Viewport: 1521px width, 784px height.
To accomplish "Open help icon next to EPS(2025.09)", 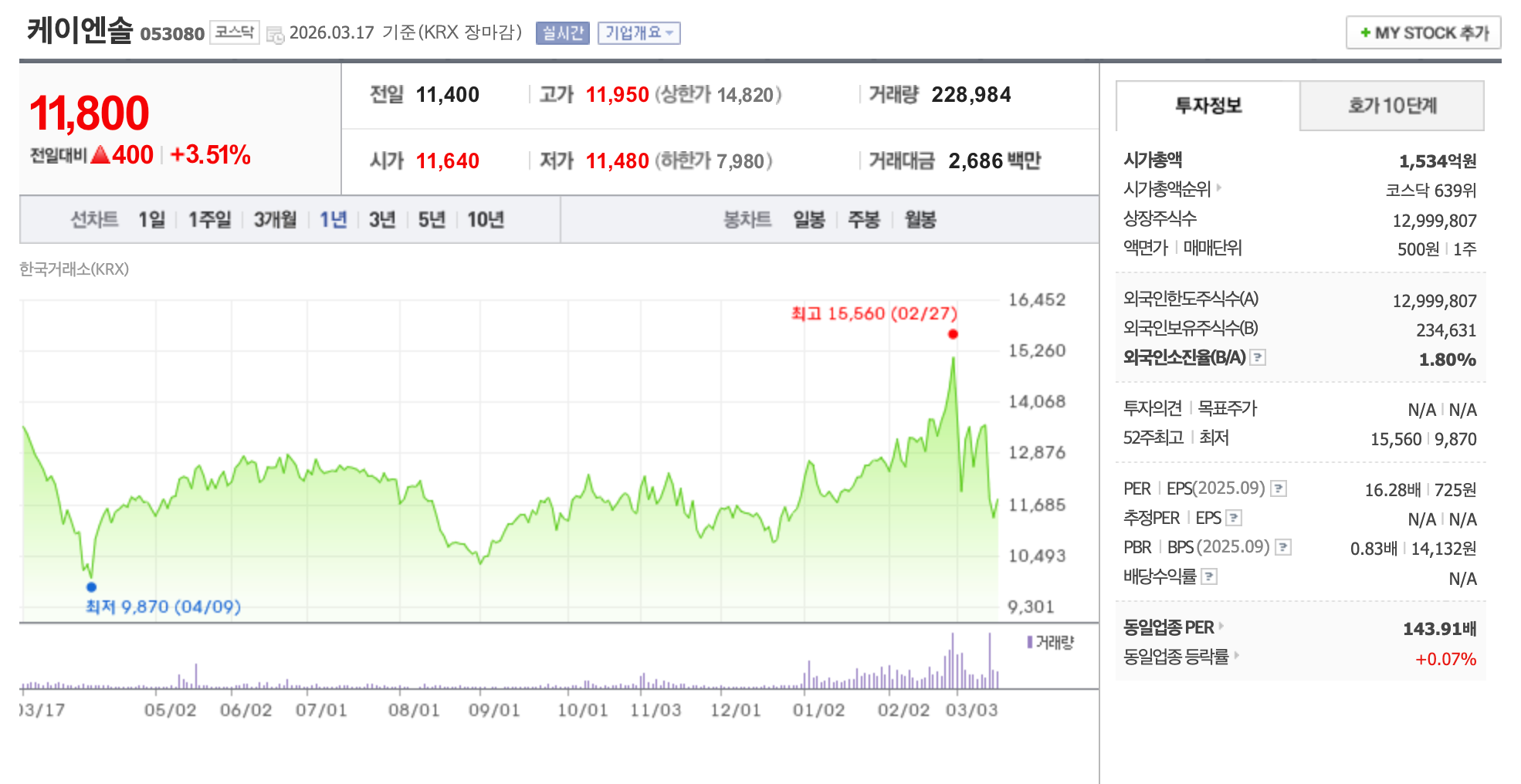I will tap(1279, 488).
